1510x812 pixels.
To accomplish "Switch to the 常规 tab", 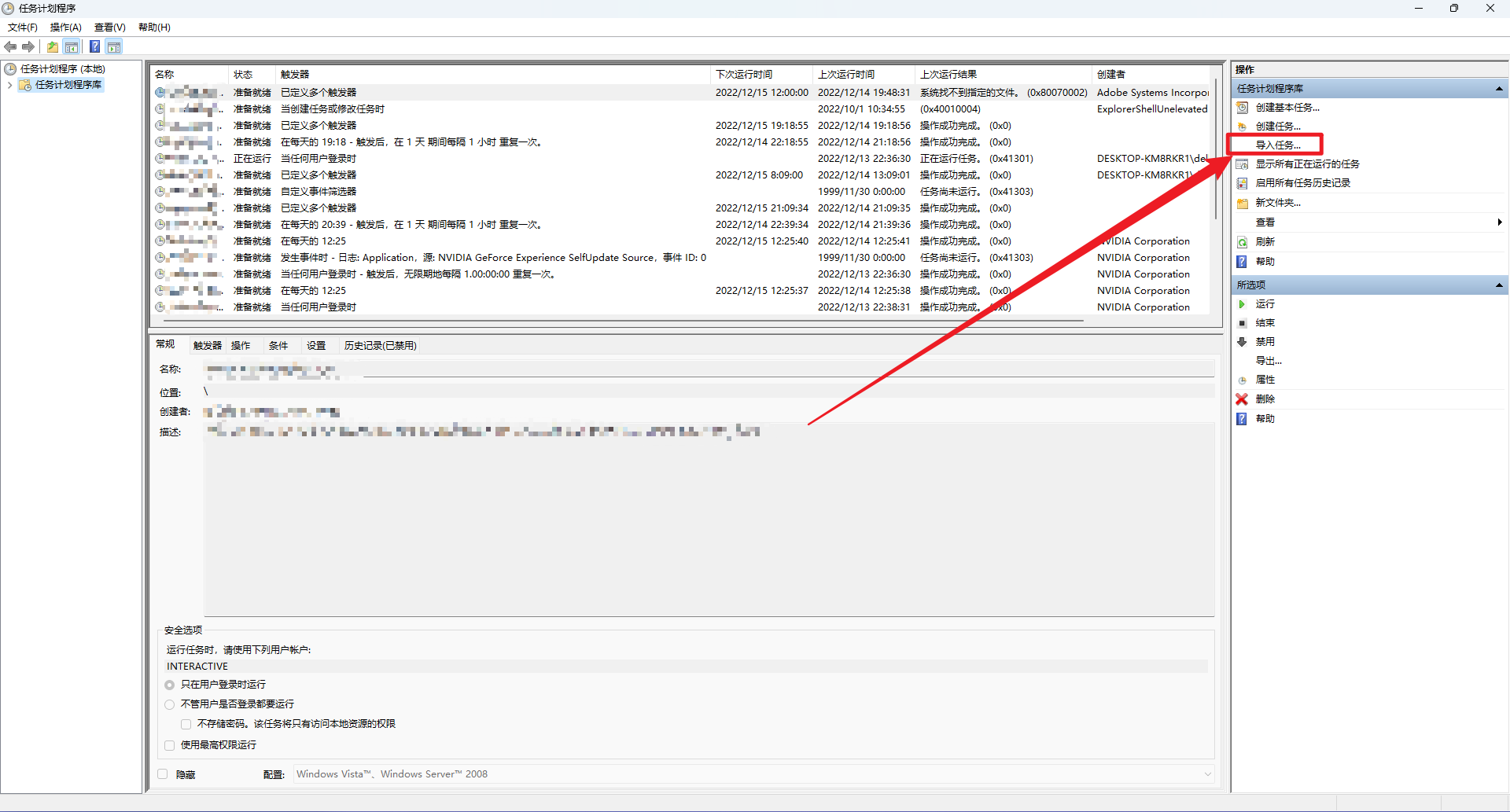I will coord(165,344).
